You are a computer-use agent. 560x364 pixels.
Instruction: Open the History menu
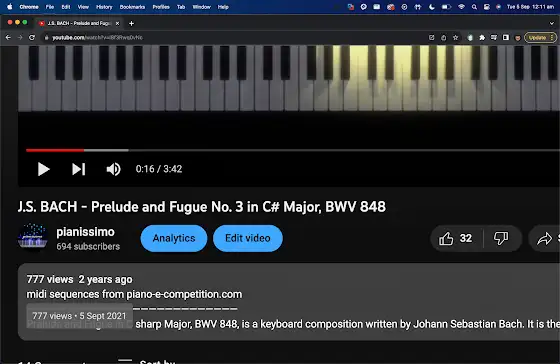coord(104,7)
